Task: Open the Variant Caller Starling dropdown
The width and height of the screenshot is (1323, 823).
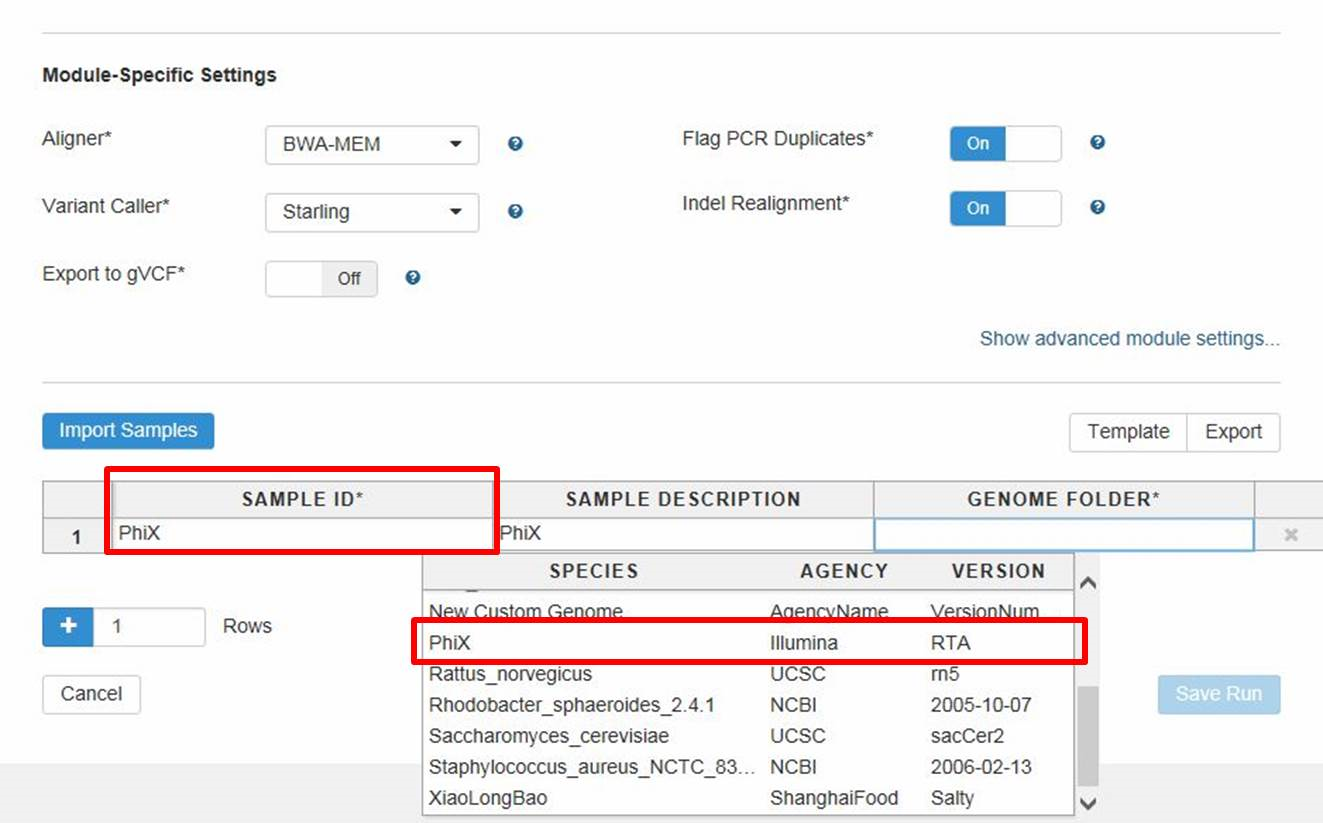Action: 372,212
